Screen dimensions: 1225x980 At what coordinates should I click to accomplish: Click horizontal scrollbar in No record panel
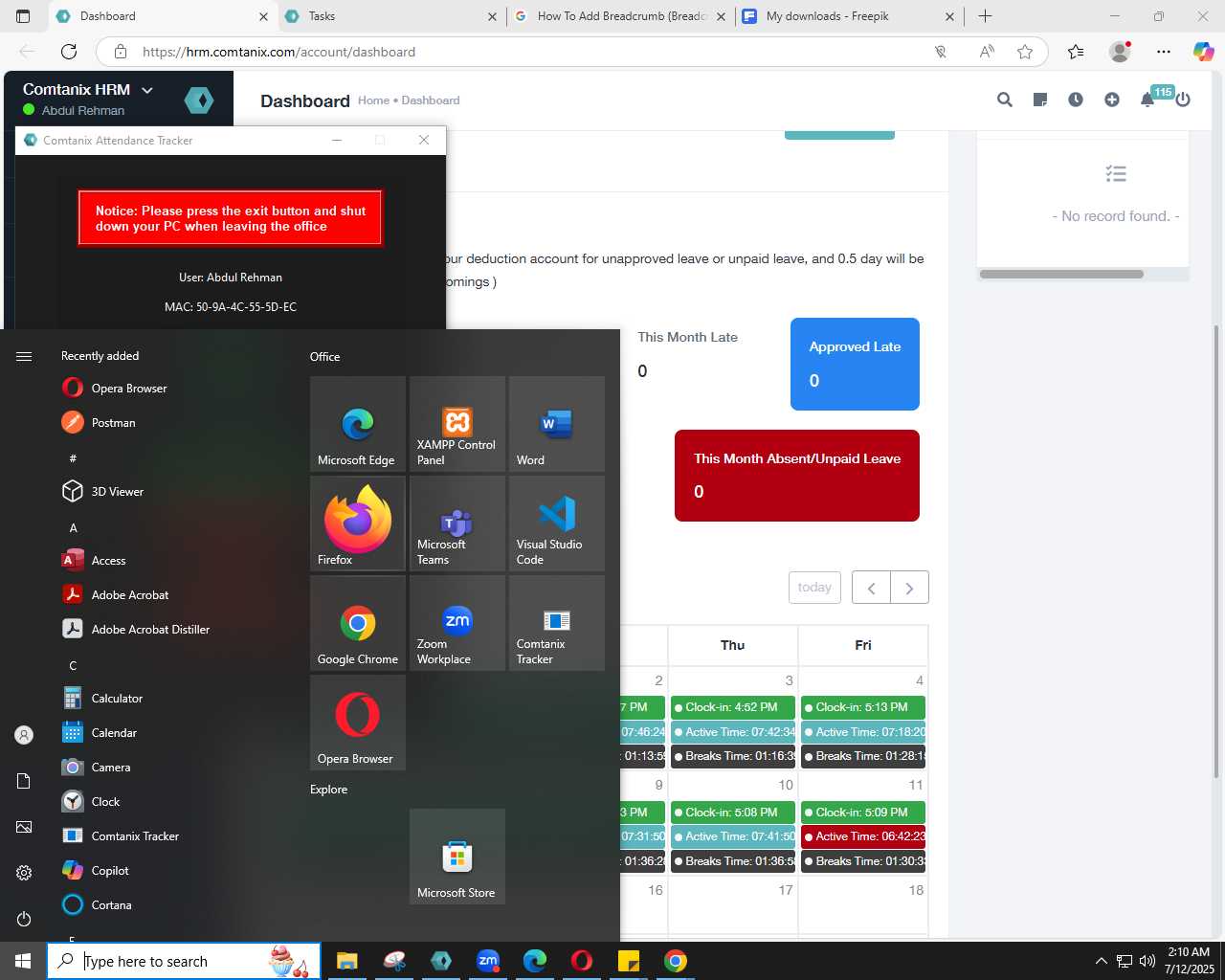click(x=1061, y=274)
